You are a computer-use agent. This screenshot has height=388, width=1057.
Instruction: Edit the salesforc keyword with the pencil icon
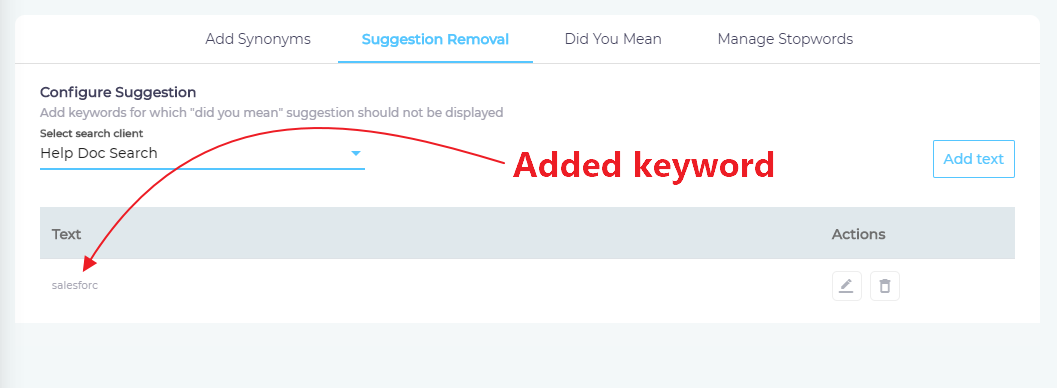[x=847, y=286]
